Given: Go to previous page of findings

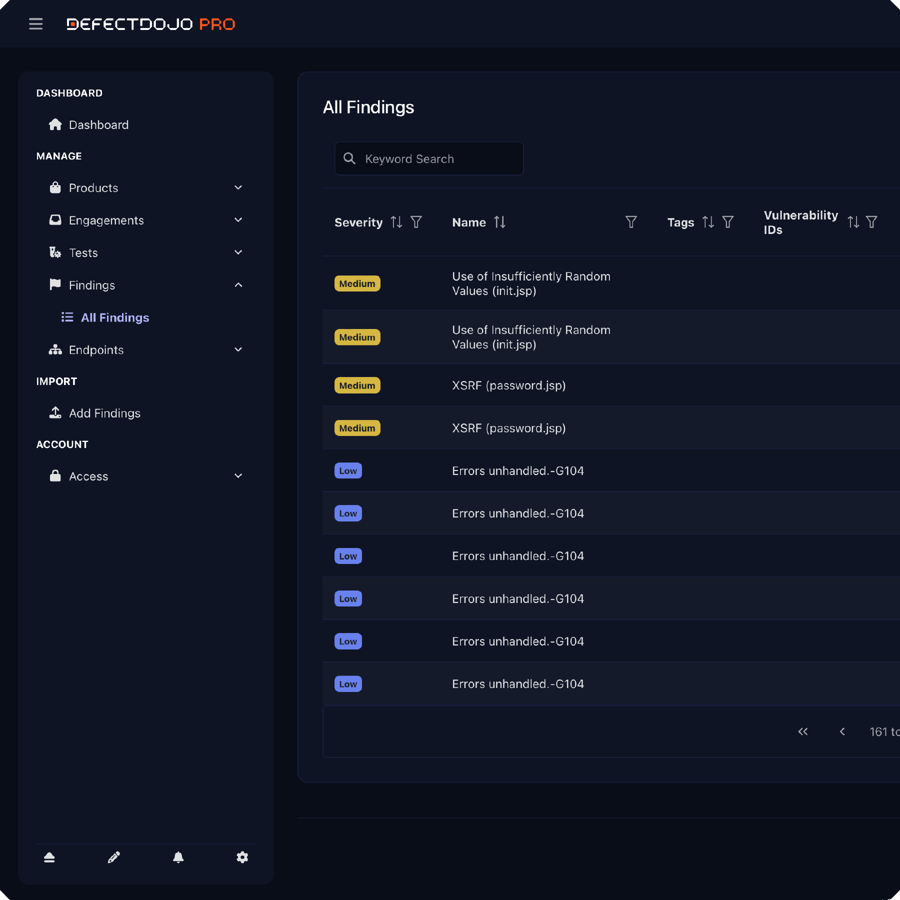Looking at the screenshot, I should 842,732.
